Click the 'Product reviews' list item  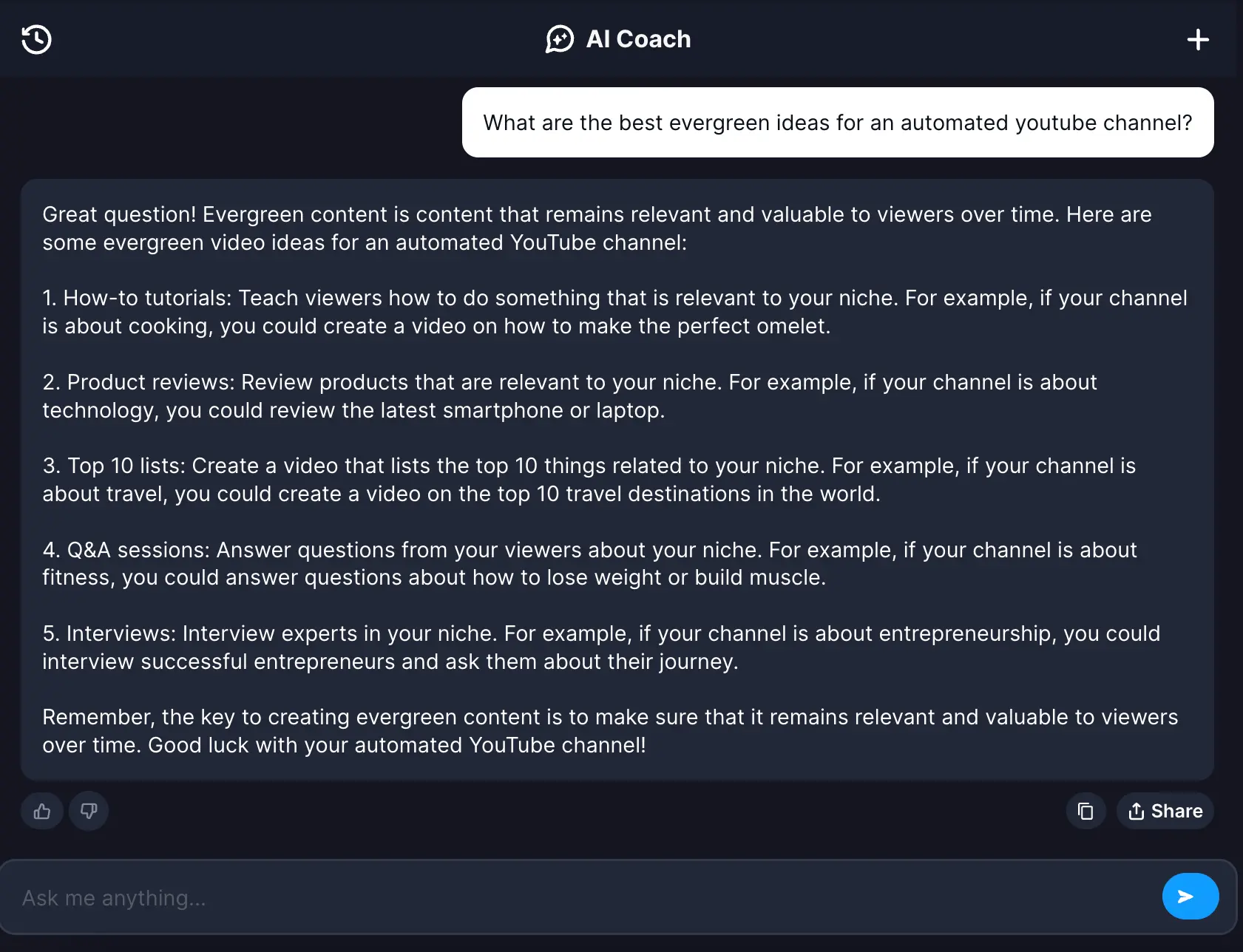coord(569,396)
